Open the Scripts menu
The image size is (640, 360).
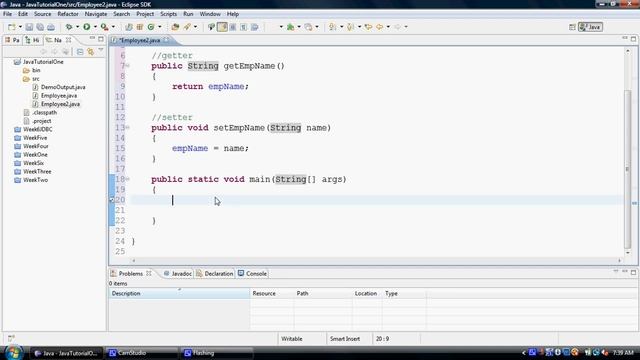click(168, 14)
